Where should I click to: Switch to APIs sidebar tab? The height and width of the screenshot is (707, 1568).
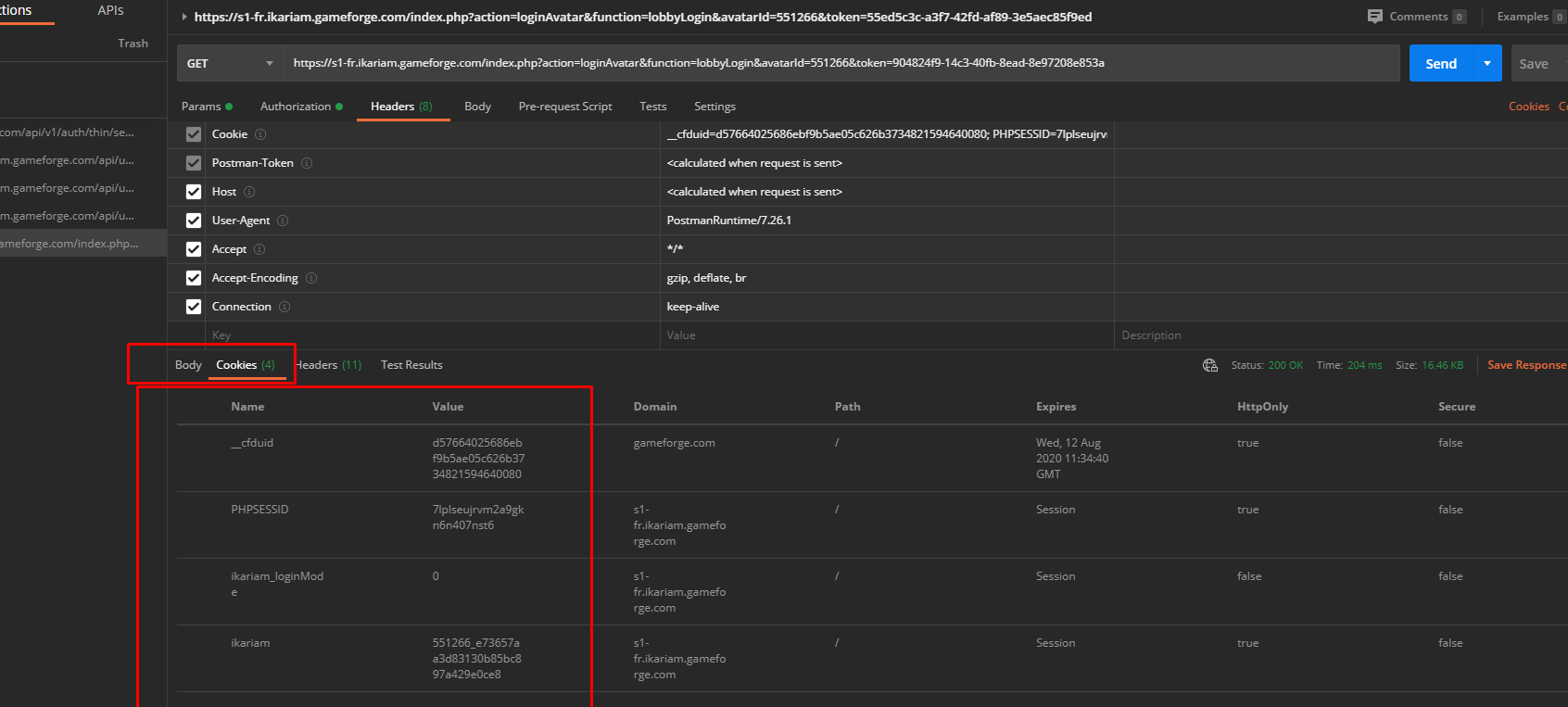tap(110, 10)
